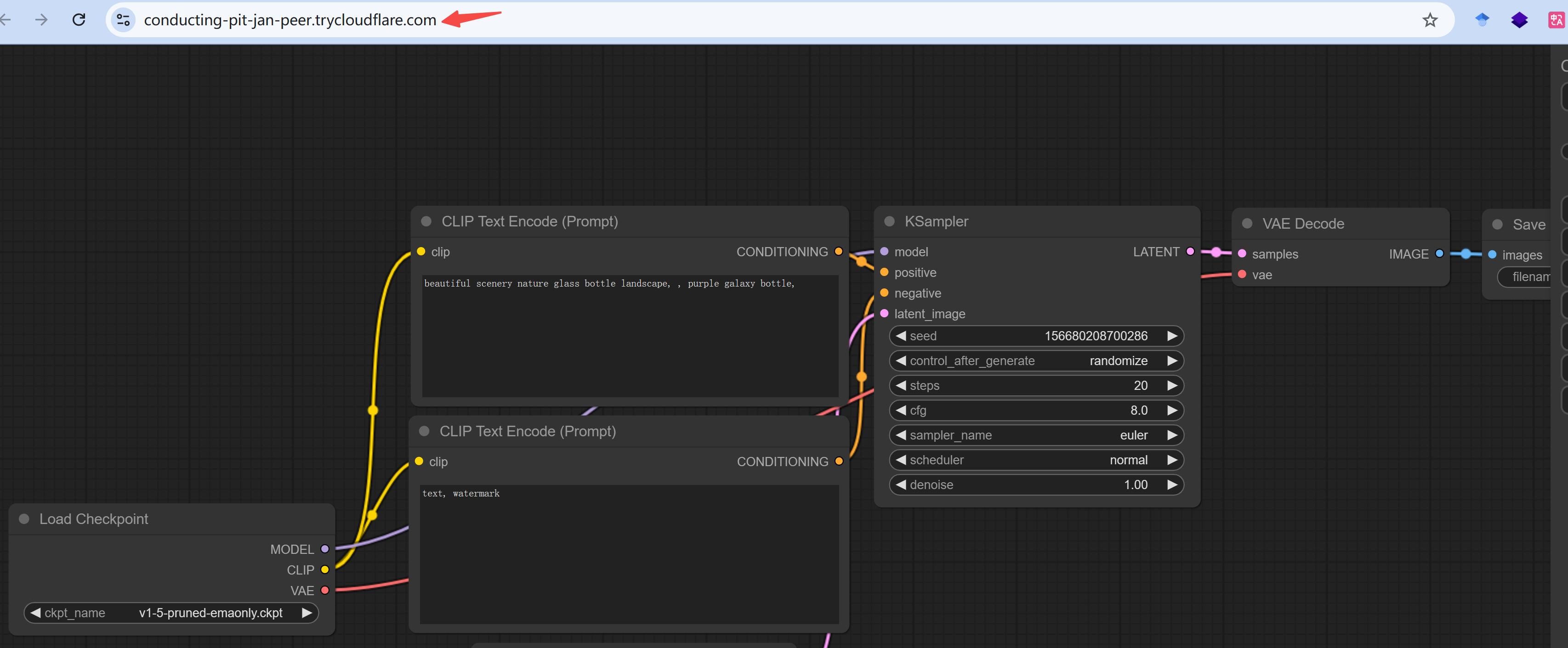Viewport: 1568px width, 648px height.
Task: Click bottom CLIP Text Encode CONDITIONING output socket
Action: pyautogui.click(x=840, y=461)
